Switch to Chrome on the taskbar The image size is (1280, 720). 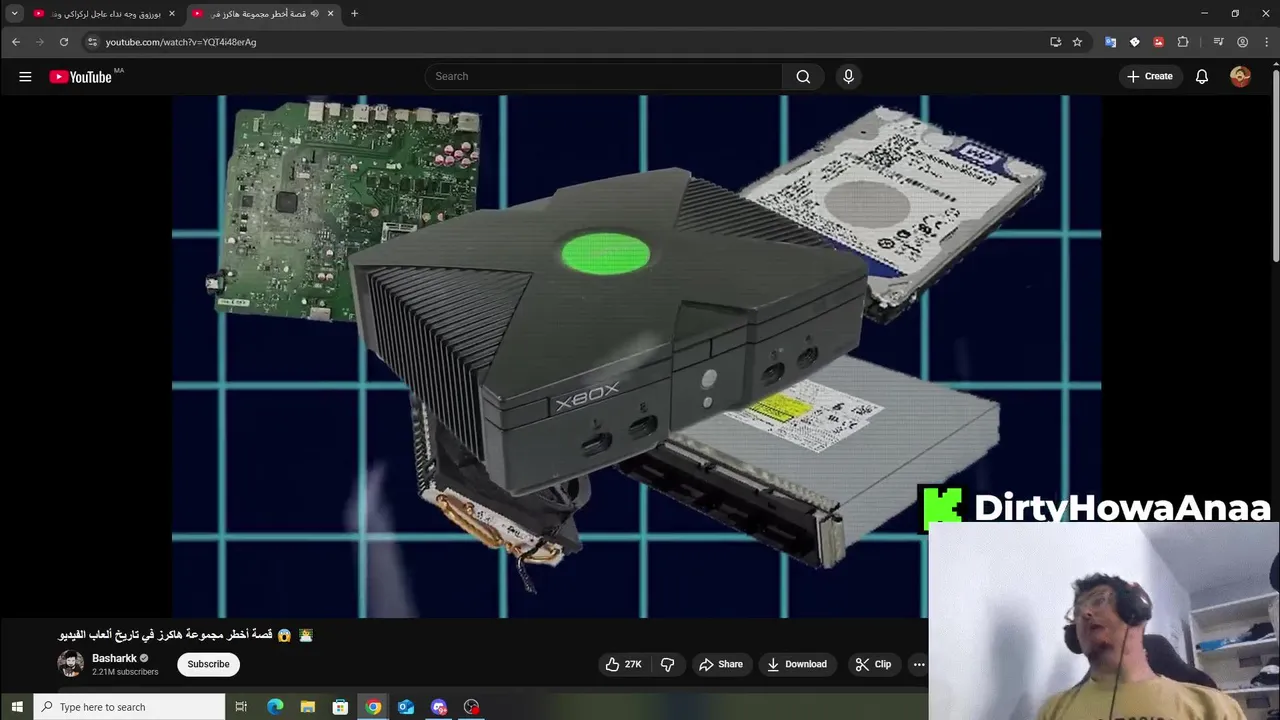[373, 707]
